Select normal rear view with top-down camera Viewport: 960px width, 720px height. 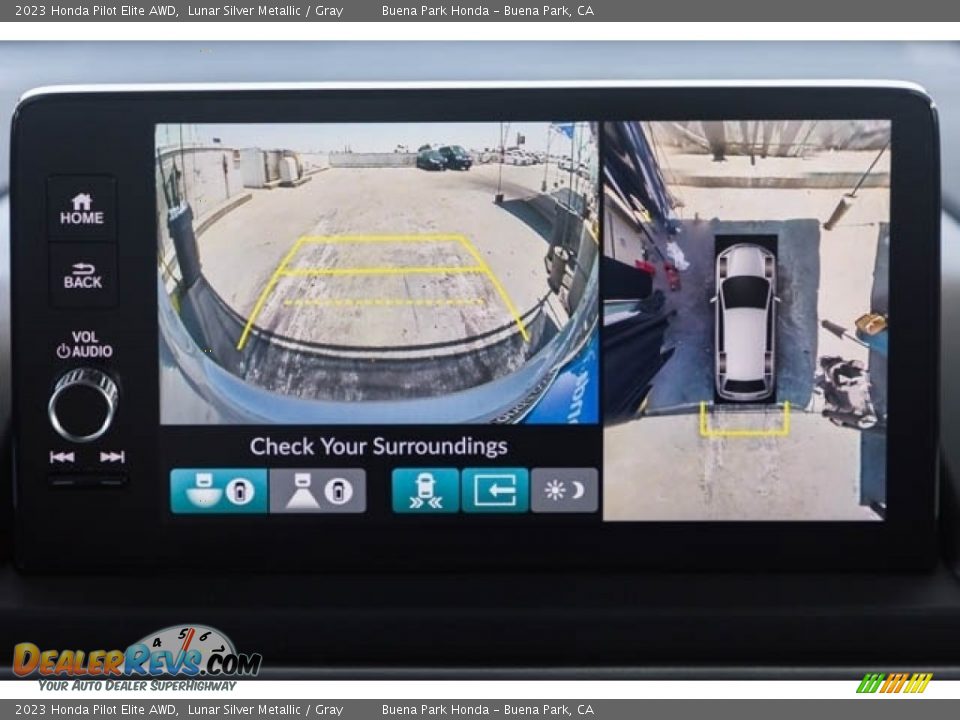[x=318, y=490]
